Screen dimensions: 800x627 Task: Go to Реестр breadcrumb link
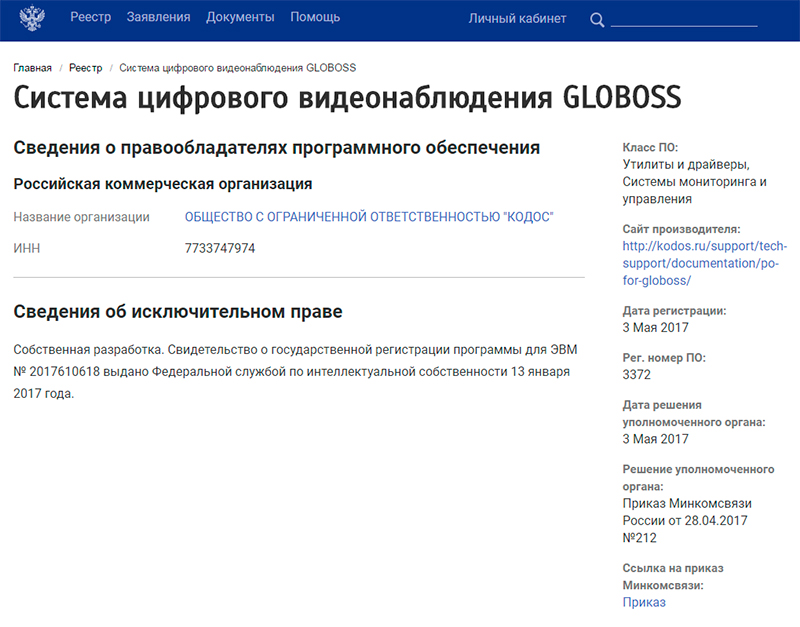(85, 68)
